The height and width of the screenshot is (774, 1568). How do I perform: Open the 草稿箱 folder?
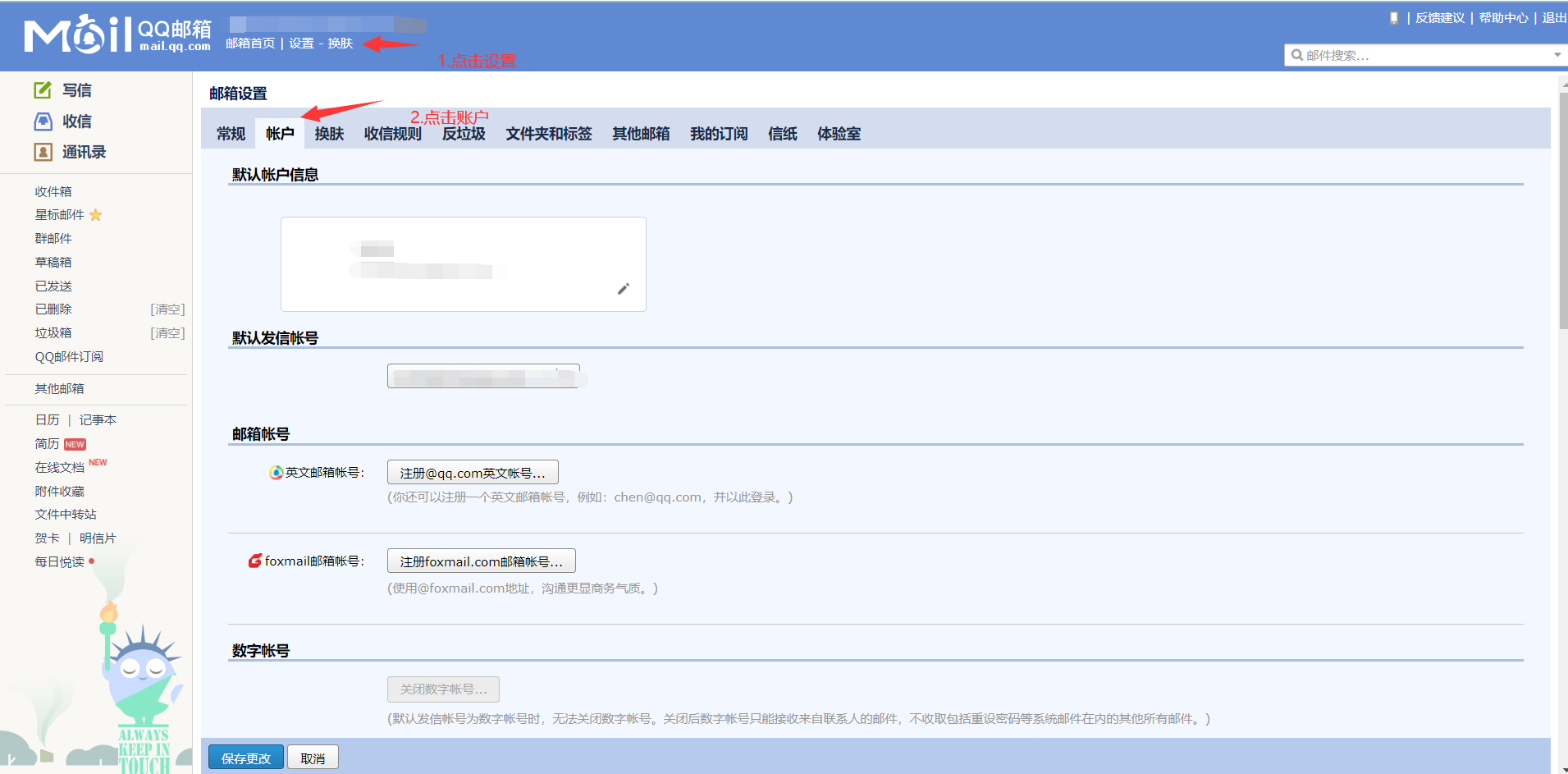53,263
